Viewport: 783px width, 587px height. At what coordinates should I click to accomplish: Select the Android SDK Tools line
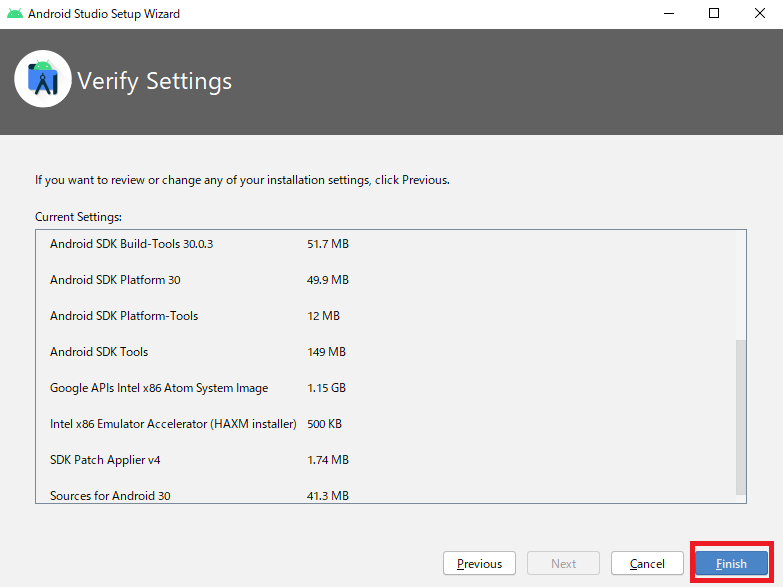coord(99,352)
